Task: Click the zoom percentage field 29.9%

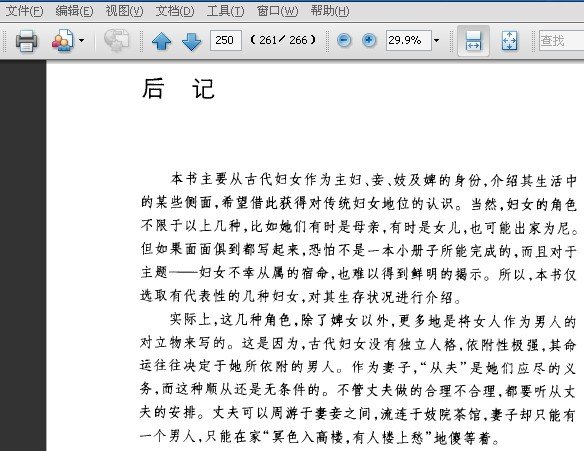Action: click(x=409, y=40)
